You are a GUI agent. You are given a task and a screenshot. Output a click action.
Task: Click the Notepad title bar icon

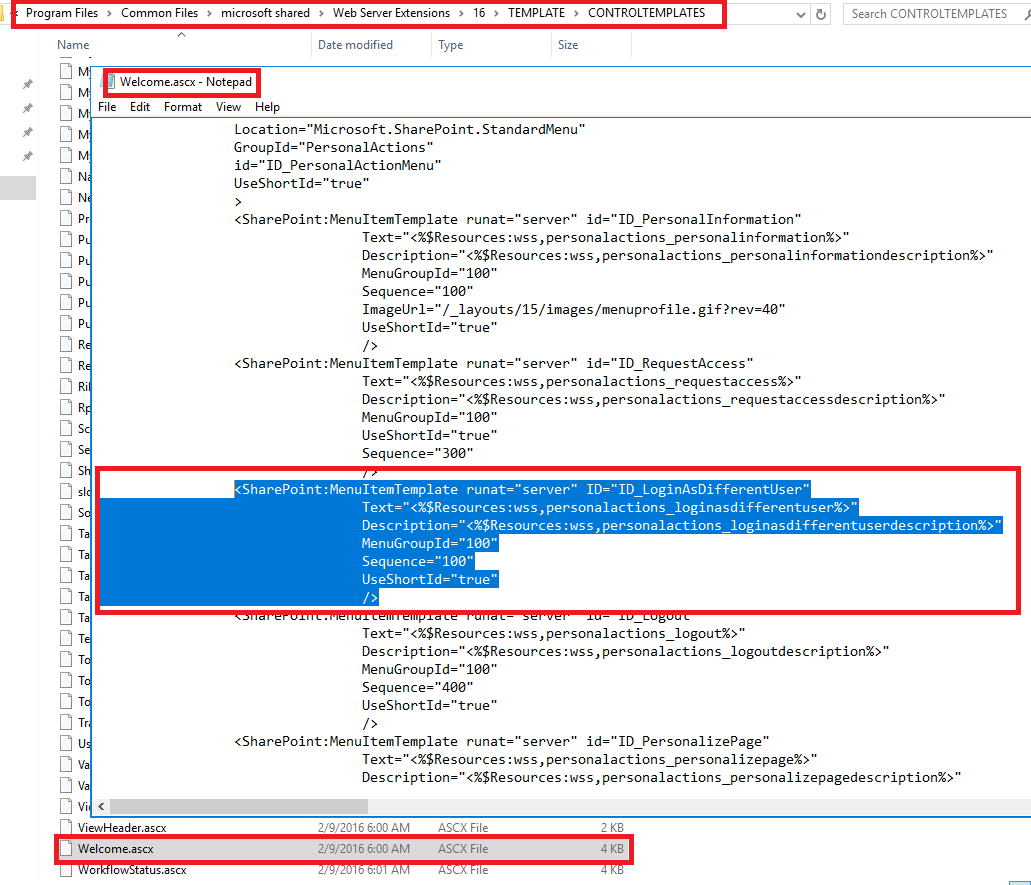click(110, 82)
